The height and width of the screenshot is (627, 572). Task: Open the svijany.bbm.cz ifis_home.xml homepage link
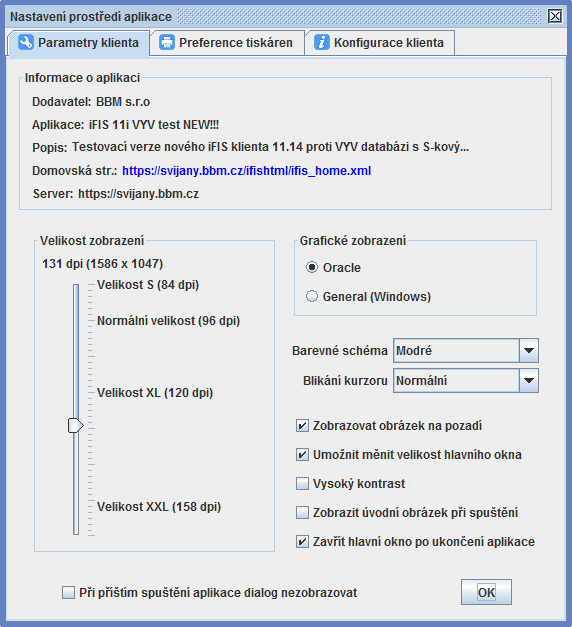[246, 171]
